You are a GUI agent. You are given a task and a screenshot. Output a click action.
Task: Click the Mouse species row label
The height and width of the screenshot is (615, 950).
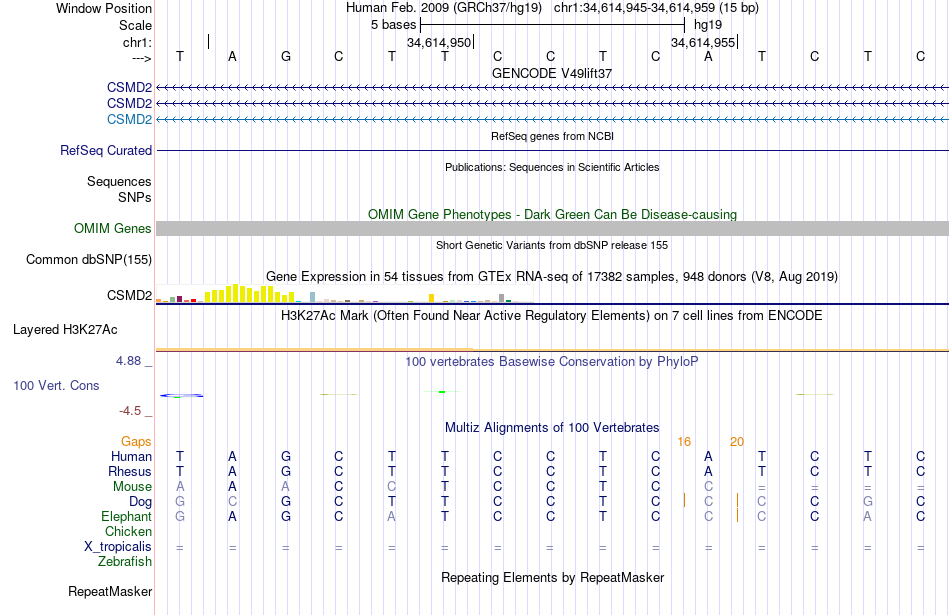[x=132, y=487]
